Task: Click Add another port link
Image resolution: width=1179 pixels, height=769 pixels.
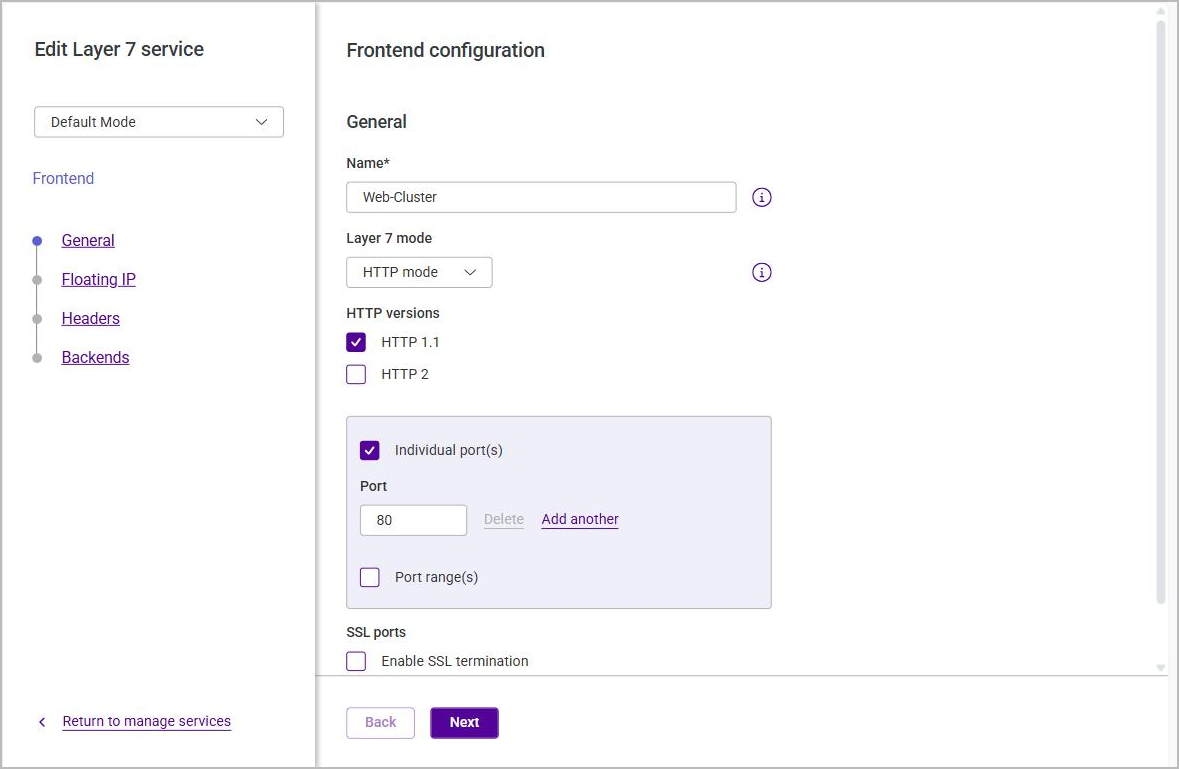Action: 580,519
